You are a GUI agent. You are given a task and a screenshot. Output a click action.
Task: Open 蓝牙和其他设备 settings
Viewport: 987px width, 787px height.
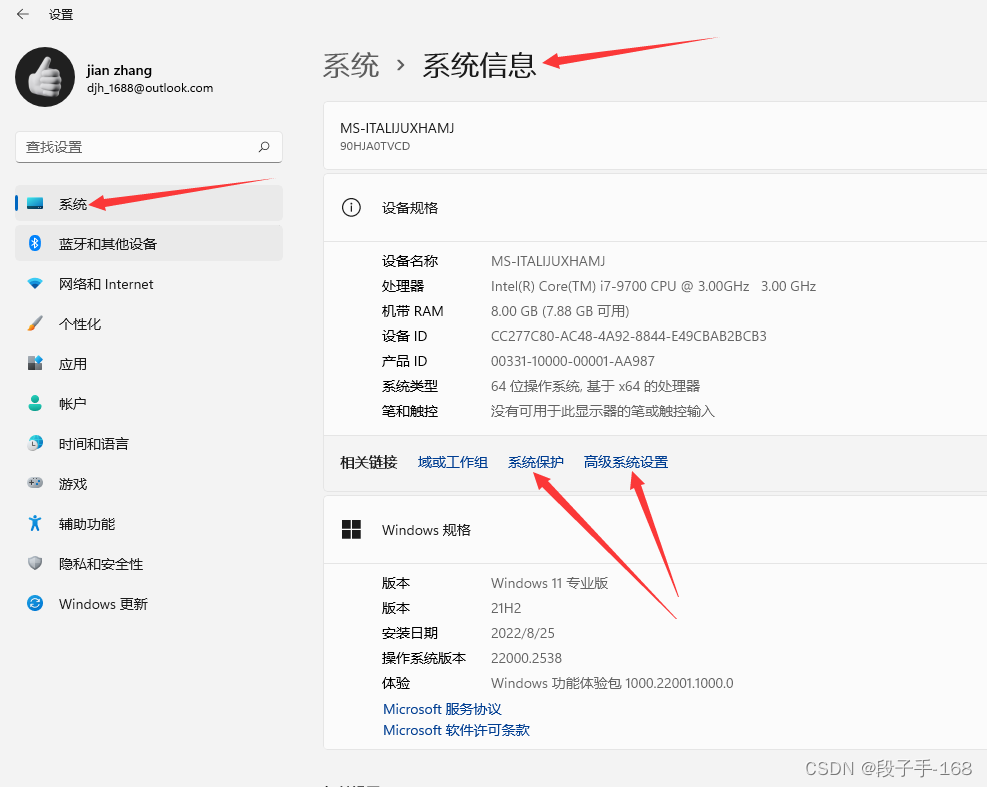tap(149, 243)
